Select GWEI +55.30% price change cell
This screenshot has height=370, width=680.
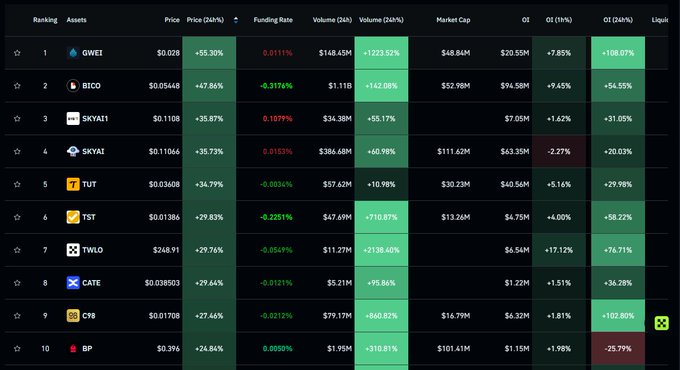209,53
